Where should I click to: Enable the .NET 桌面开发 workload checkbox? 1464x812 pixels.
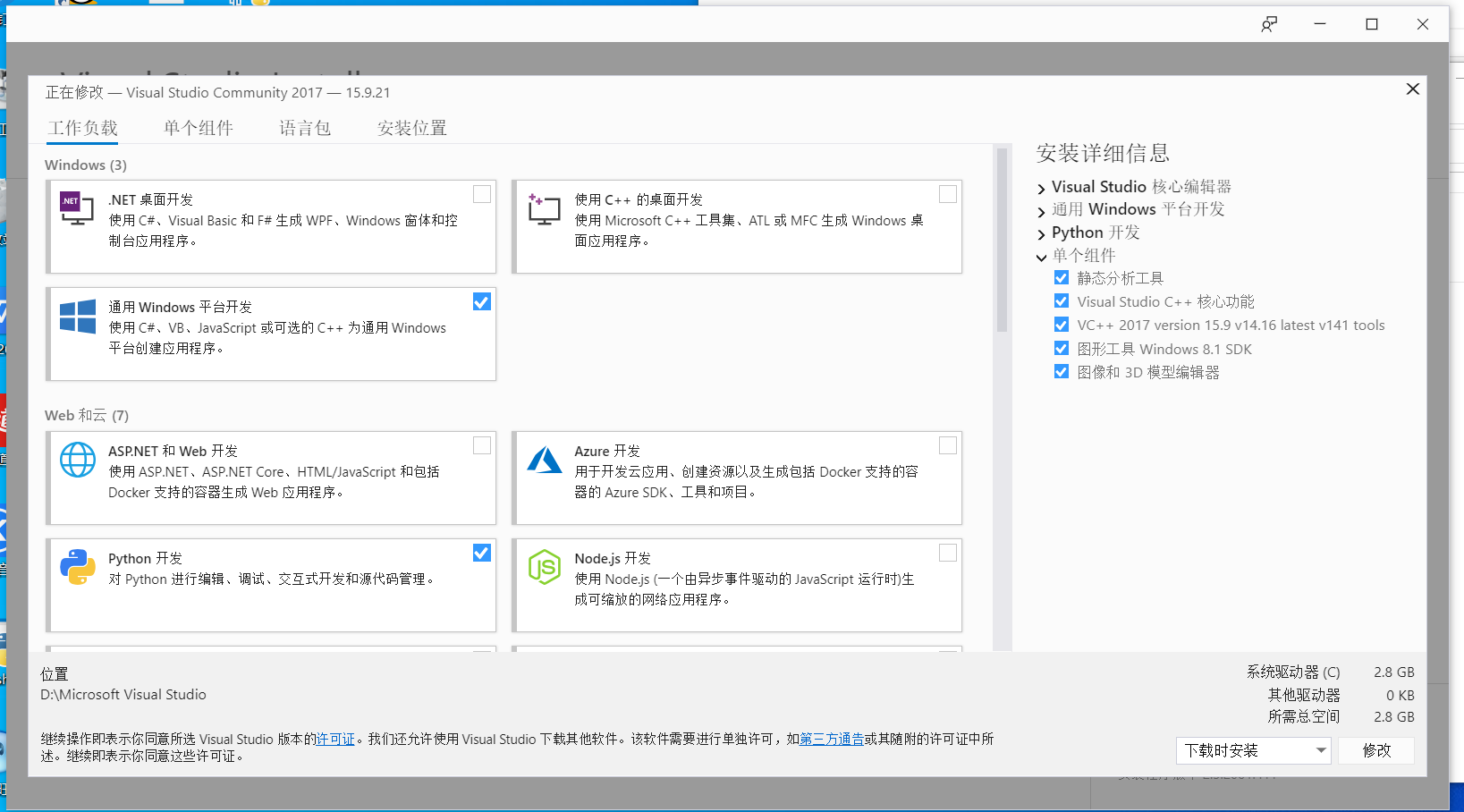482,194
